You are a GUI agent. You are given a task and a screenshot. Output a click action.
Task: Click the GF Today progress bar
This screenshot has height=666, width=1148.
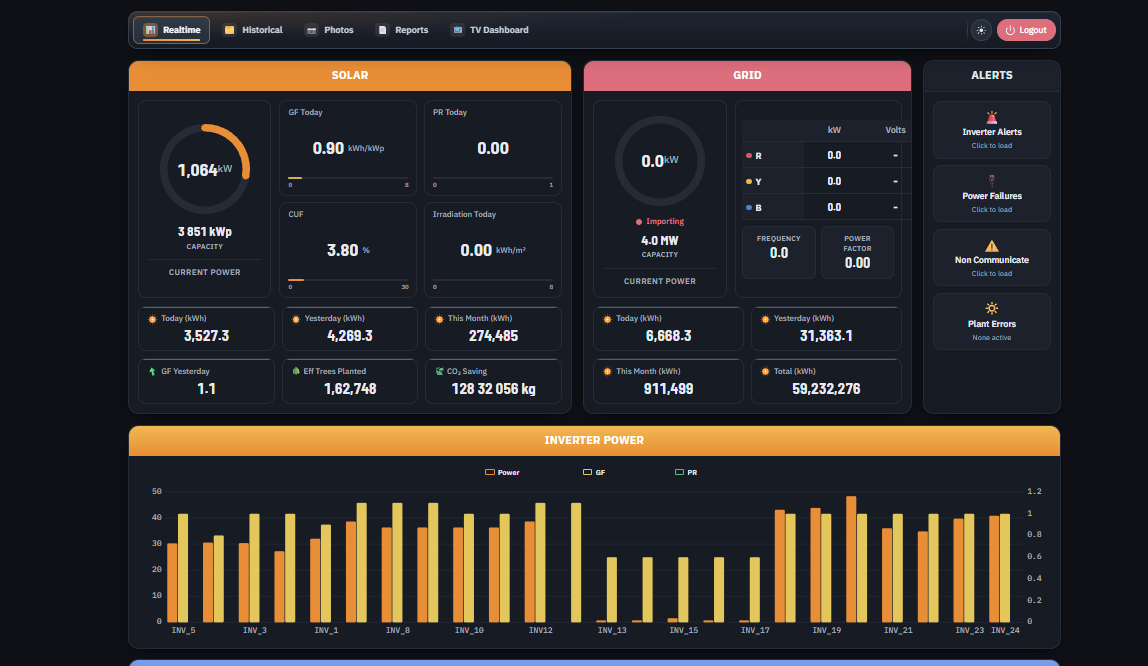(348, 178)
